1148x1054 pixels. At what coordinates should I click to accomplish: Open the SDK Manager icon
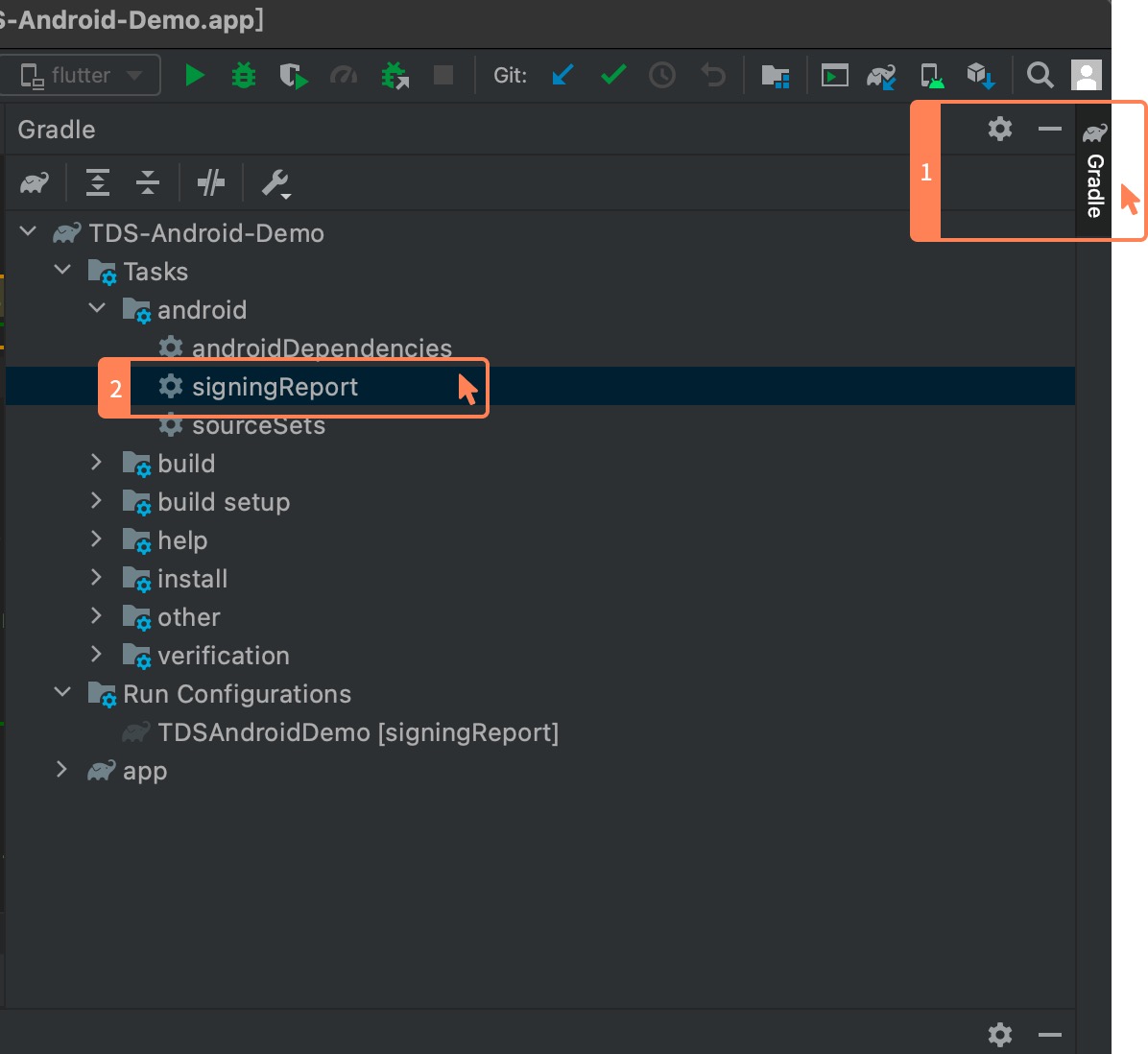click(x=982, y=75)
